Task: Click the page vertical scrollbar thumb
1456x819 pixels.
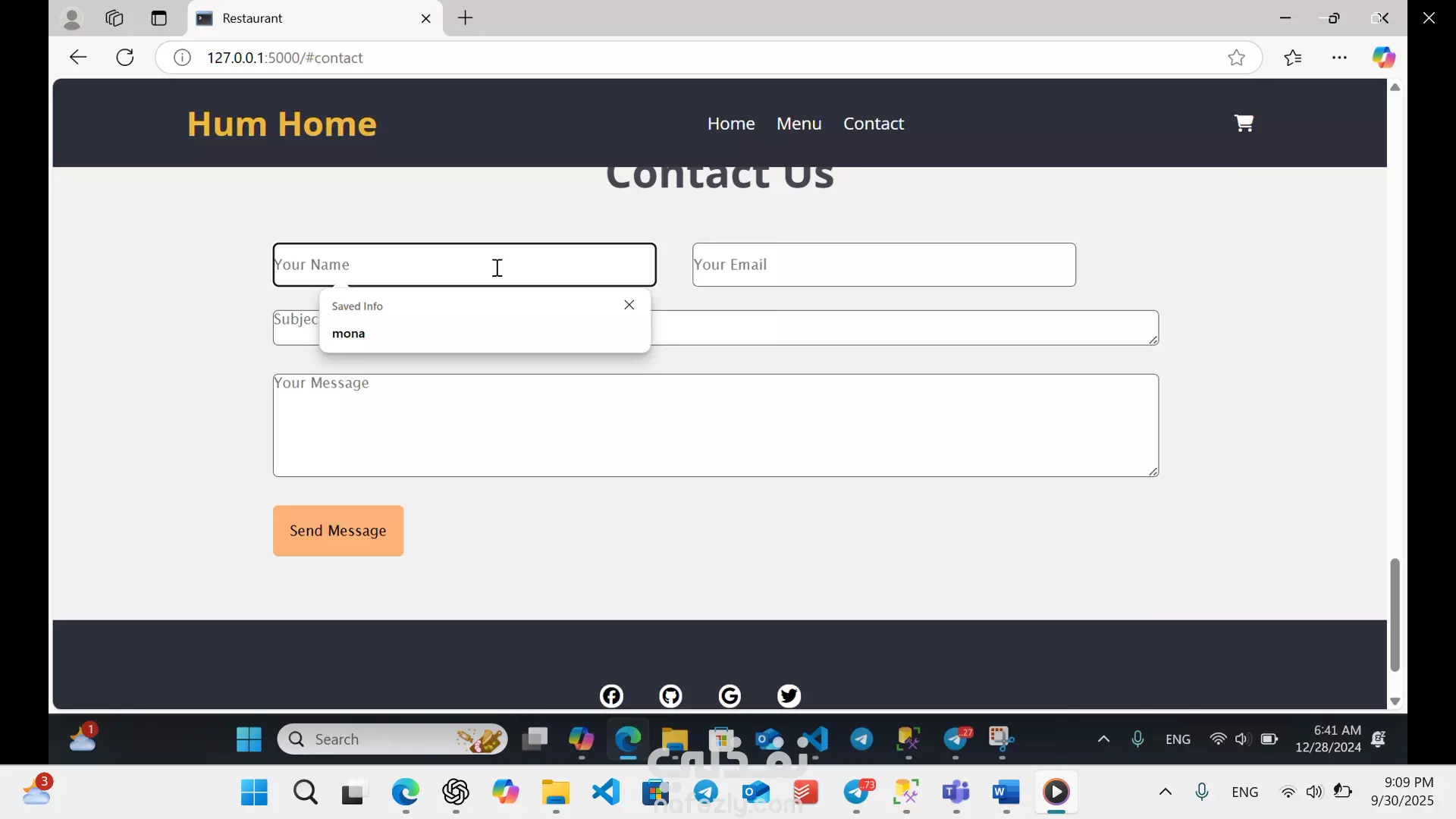Action: (1394, 614)
